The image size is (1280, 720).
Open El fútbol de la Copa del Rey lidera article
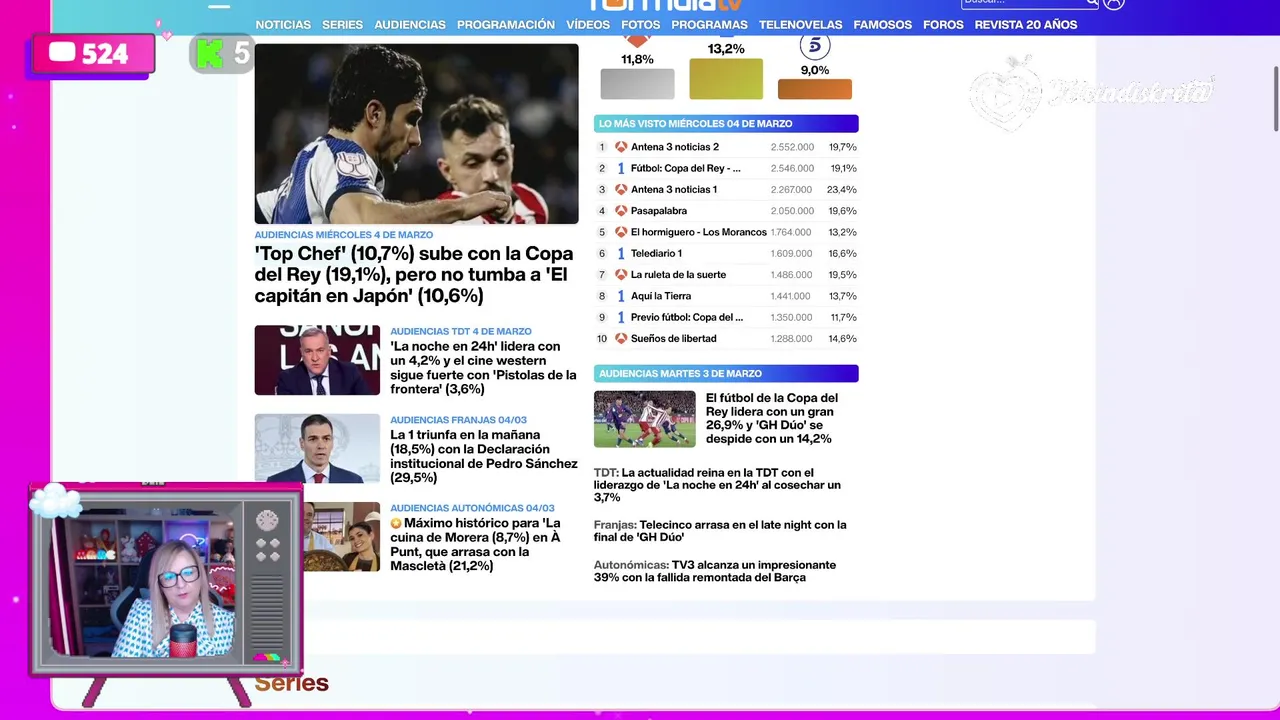(772, 418)
